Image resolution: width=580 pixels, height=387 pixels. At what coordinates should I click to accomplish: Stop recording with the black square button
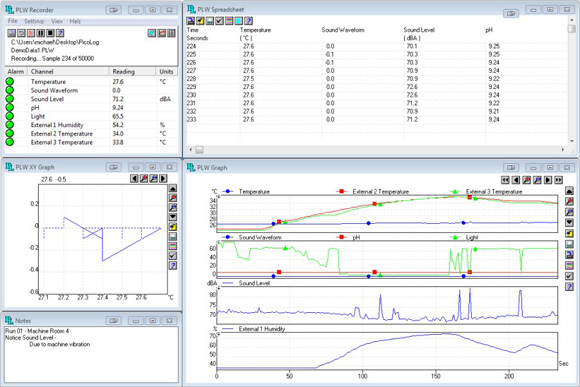pos(50,33)
